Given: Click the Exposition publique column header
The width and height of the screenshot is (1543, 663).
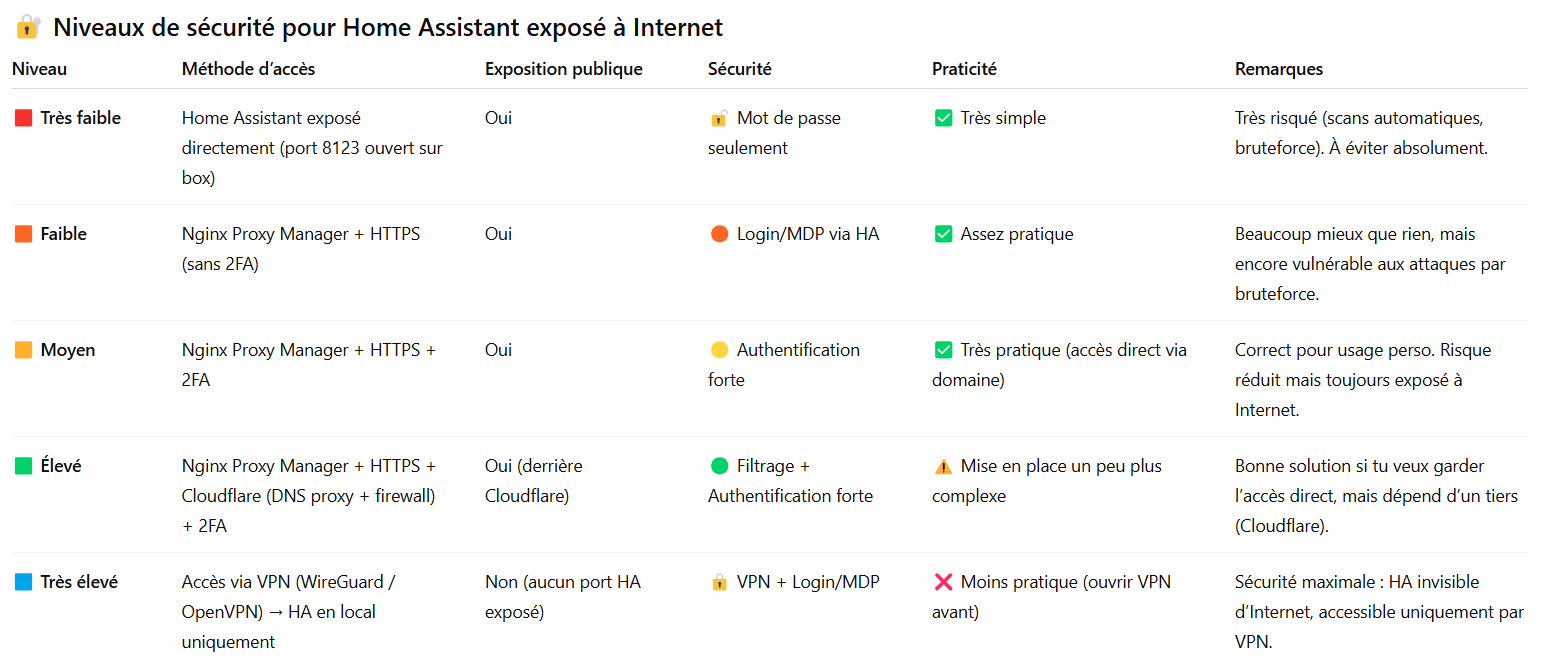Looking at the screenshot, I should point(563,69).
